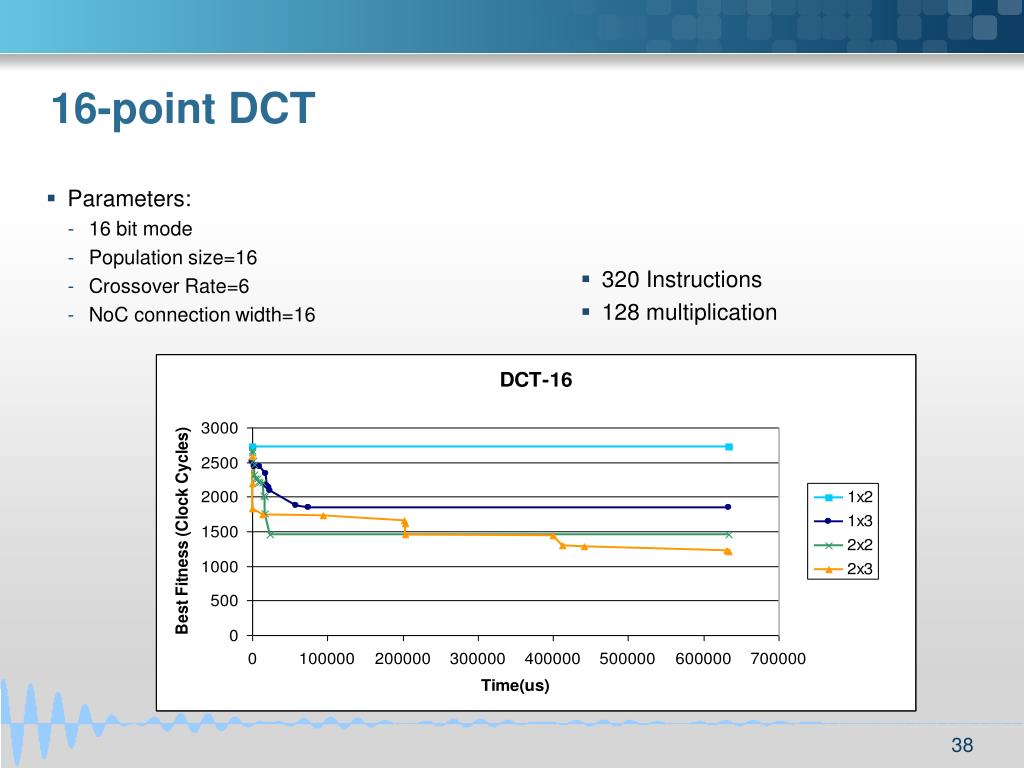Click the x-axis value '700000'
Image resolution: width=1024 pixels, height=768 pixels.
778,659
